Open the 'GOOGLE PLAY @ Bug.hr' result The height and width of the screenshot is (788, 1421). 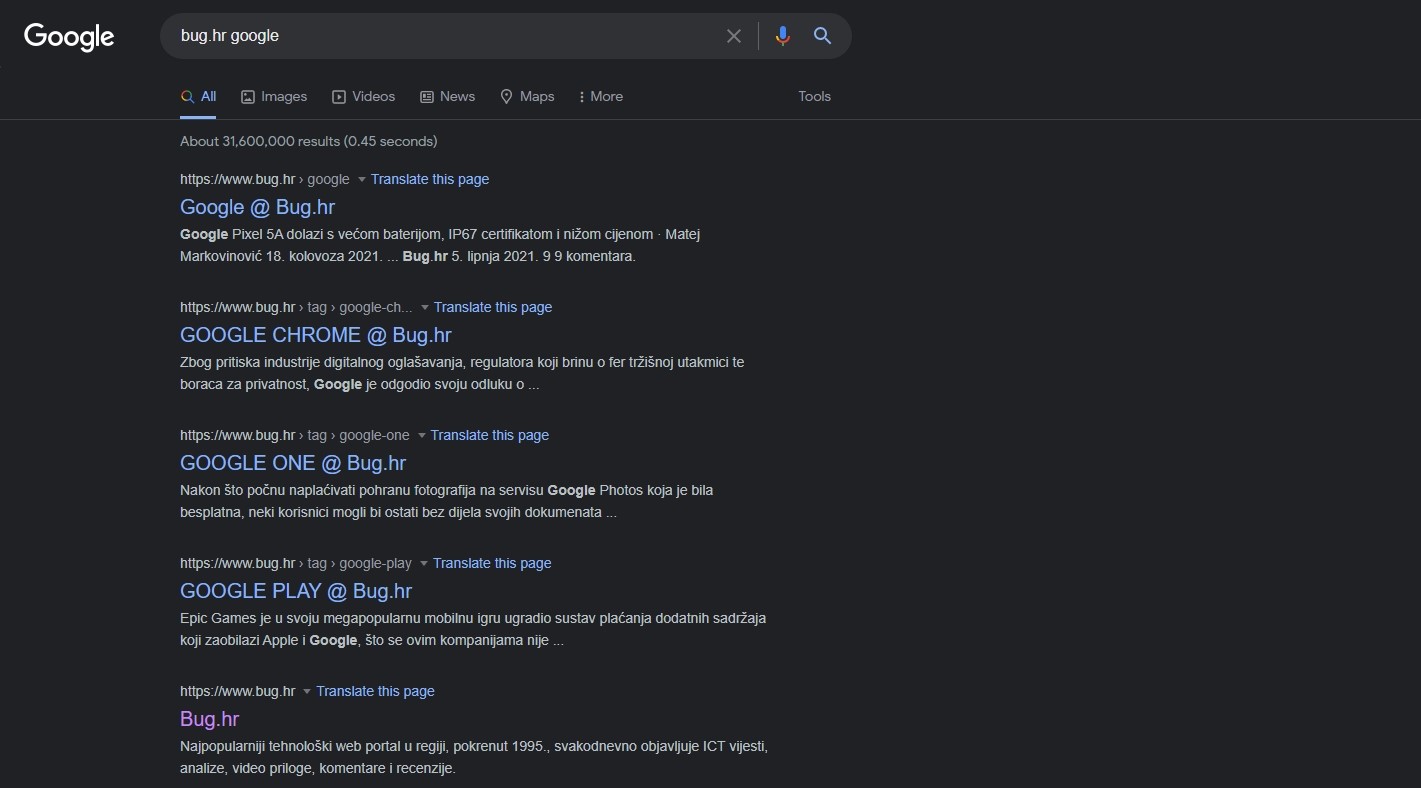296,591
